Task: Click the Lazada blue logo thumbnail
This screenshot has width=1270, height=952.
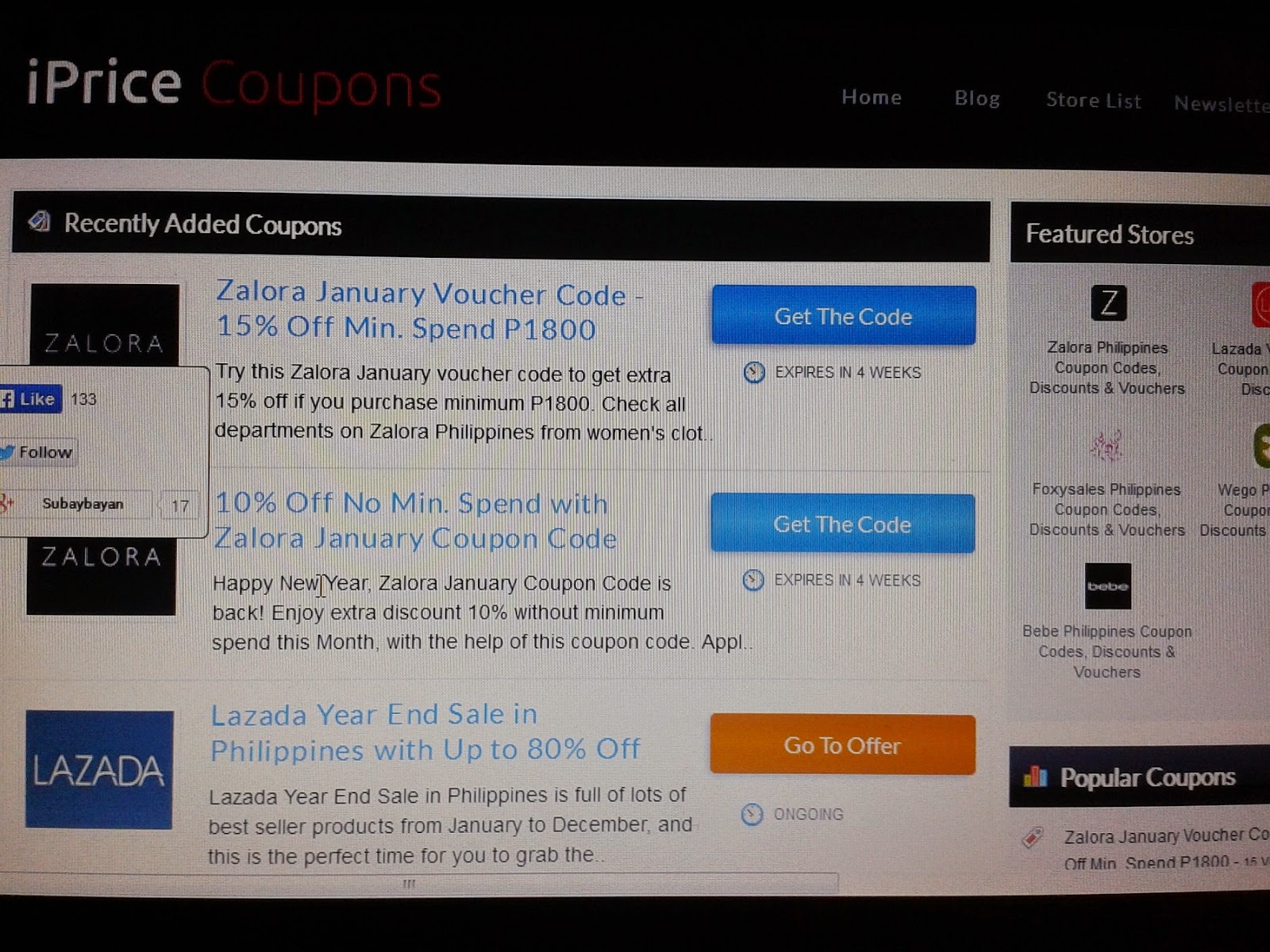Action: tap(99, 770)
